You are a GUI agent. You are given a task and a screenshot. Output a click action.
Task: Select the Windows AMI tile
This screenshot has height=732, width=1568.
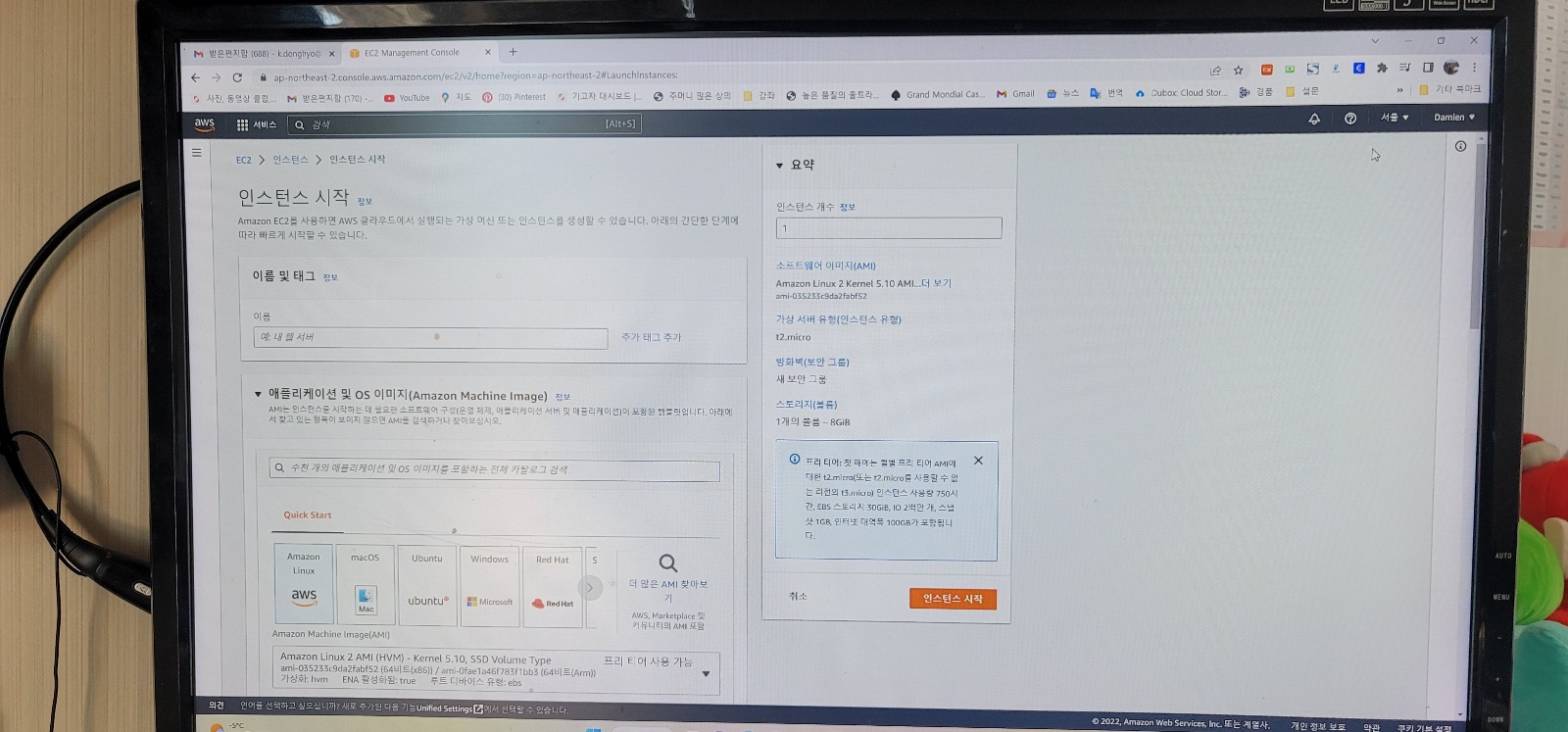[489, 585]
